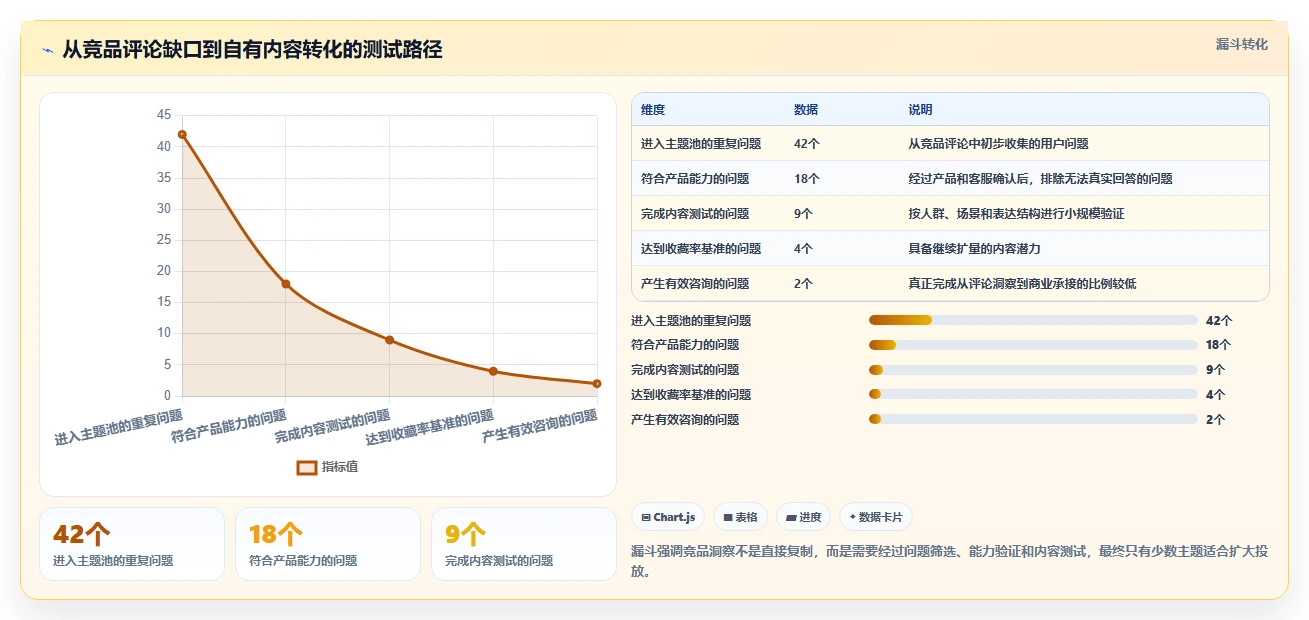1309x620 pixels.
Task: Click the 数据卡片 tag chip
Action: tap(875, 517)
